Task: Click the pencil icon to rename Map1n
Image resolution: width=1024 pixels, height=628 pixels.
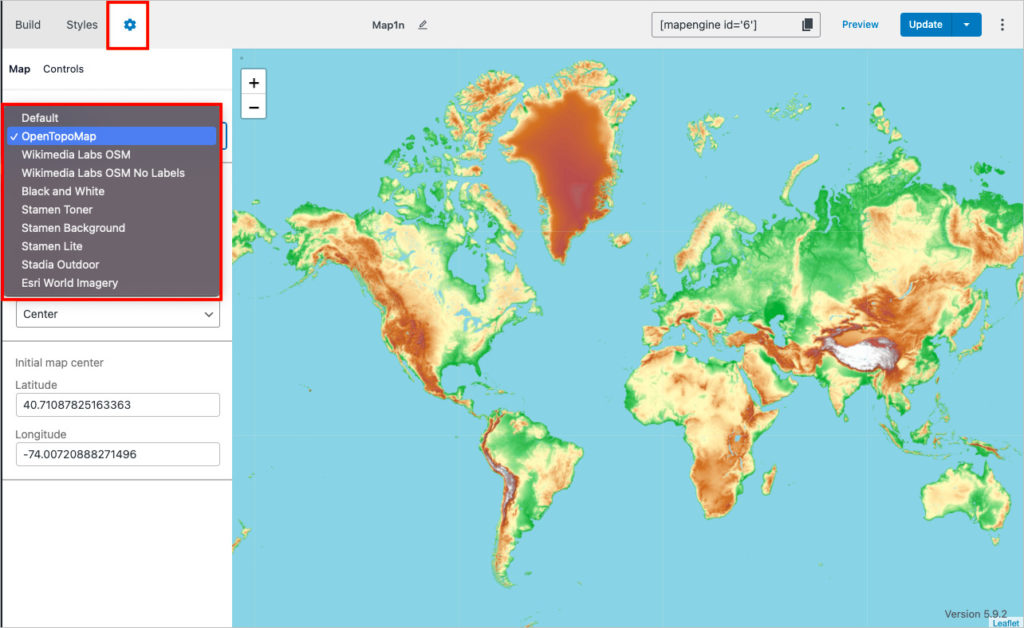Action: 423,25
